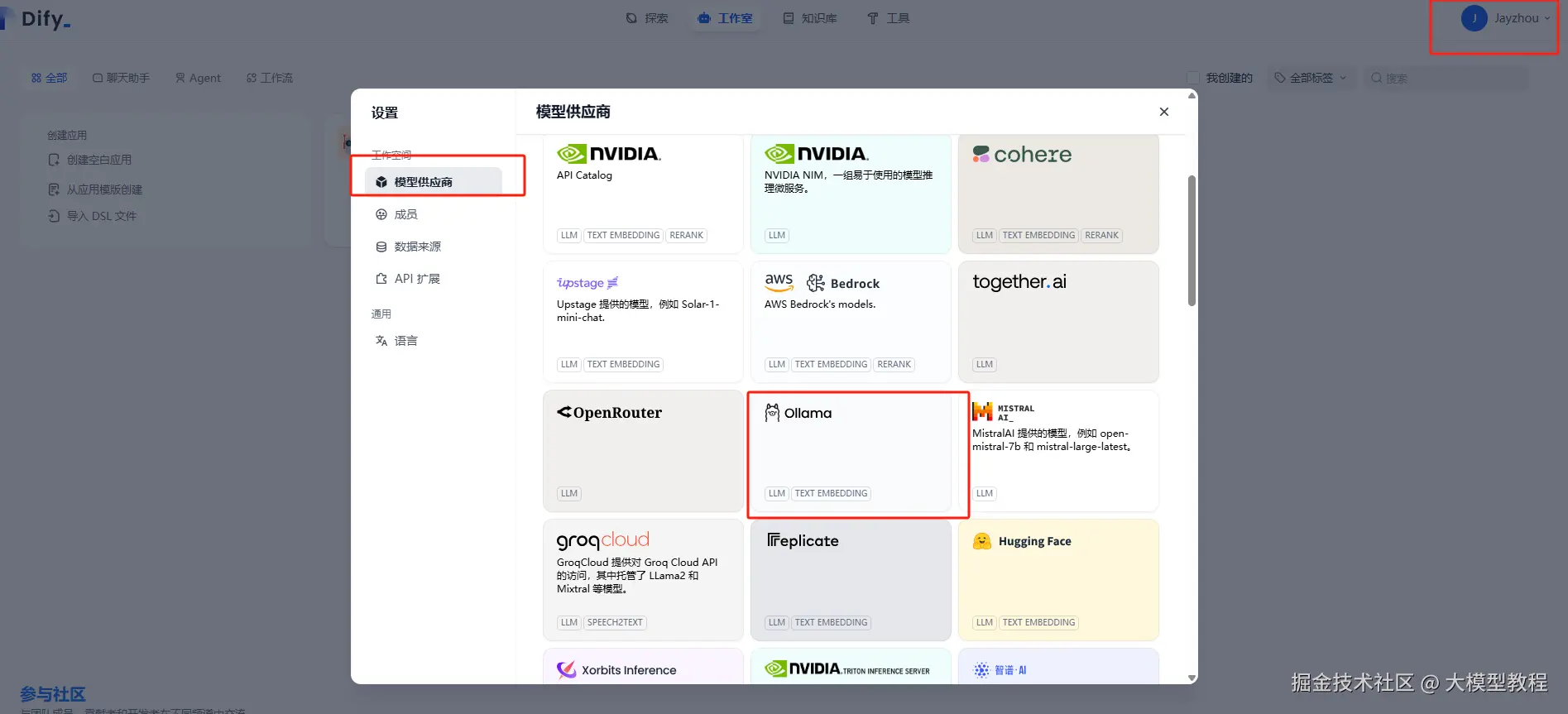Viewport: 1568px width, 714px height.
Task: Click the 数据来源 database icon
Action: (381, 247)
